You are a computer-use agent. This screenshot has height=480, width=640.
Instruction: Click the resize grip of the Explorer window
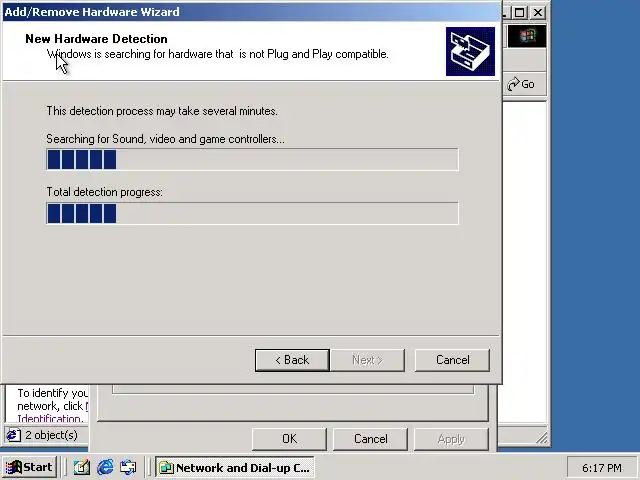click(x=541, y=439)
